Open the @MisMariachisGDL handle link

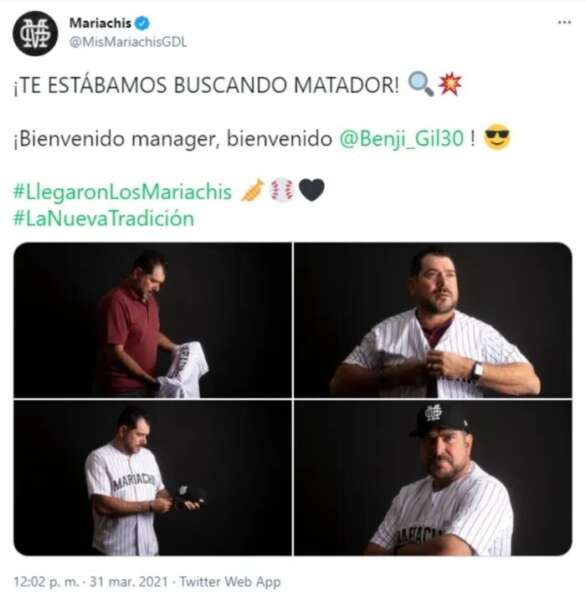(128, 42)
